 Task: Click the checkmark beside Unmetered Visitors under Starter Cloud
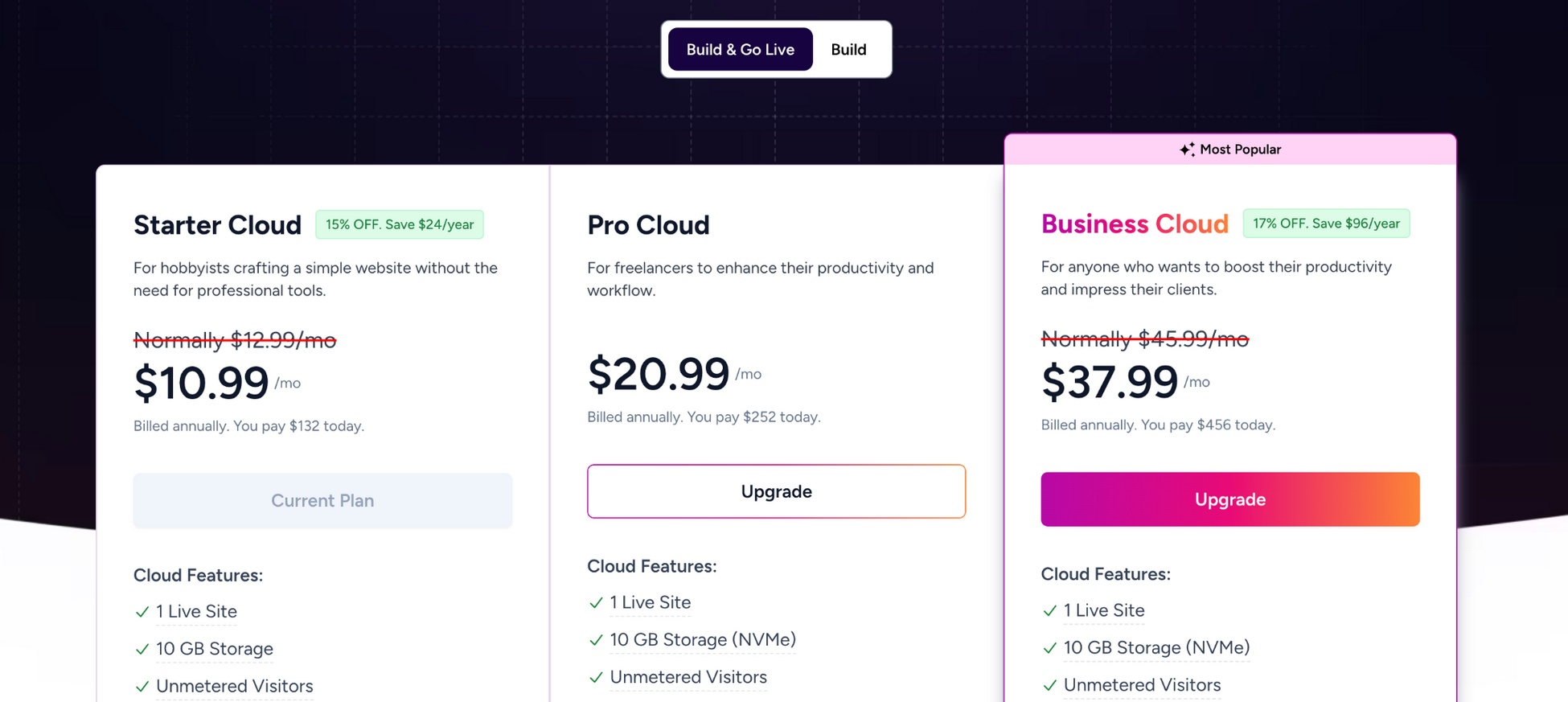pos(142,686)
